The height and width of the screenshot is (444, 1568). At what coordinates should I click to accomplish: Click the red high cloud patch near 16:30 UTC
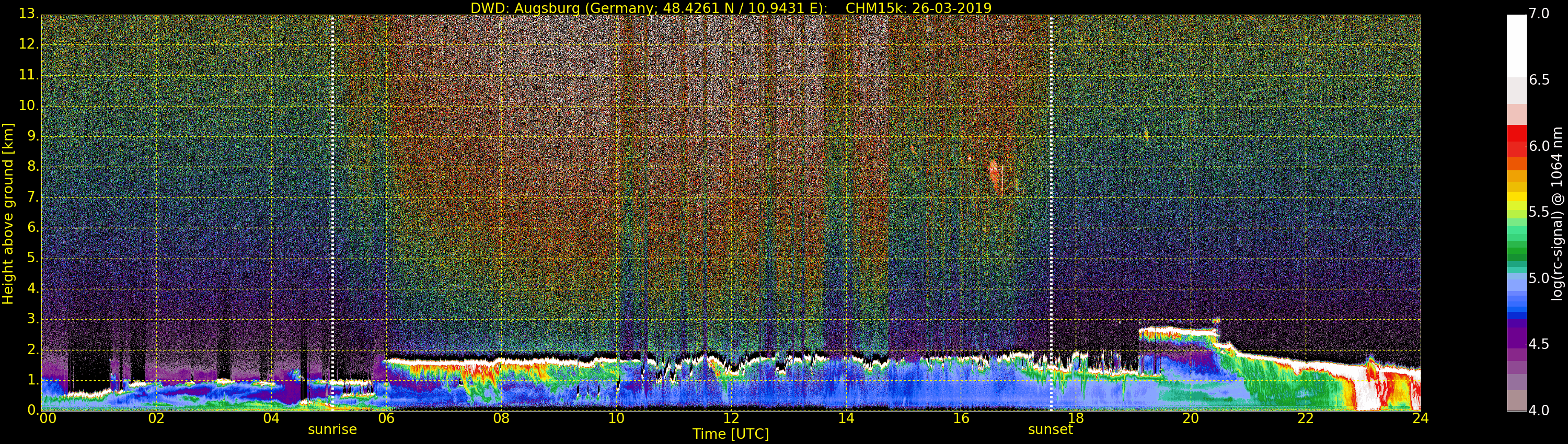[x=996, y=177]
